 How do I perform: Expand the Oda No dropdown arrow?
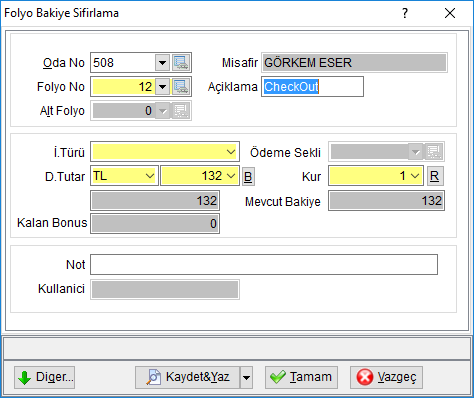pos(162,63)
